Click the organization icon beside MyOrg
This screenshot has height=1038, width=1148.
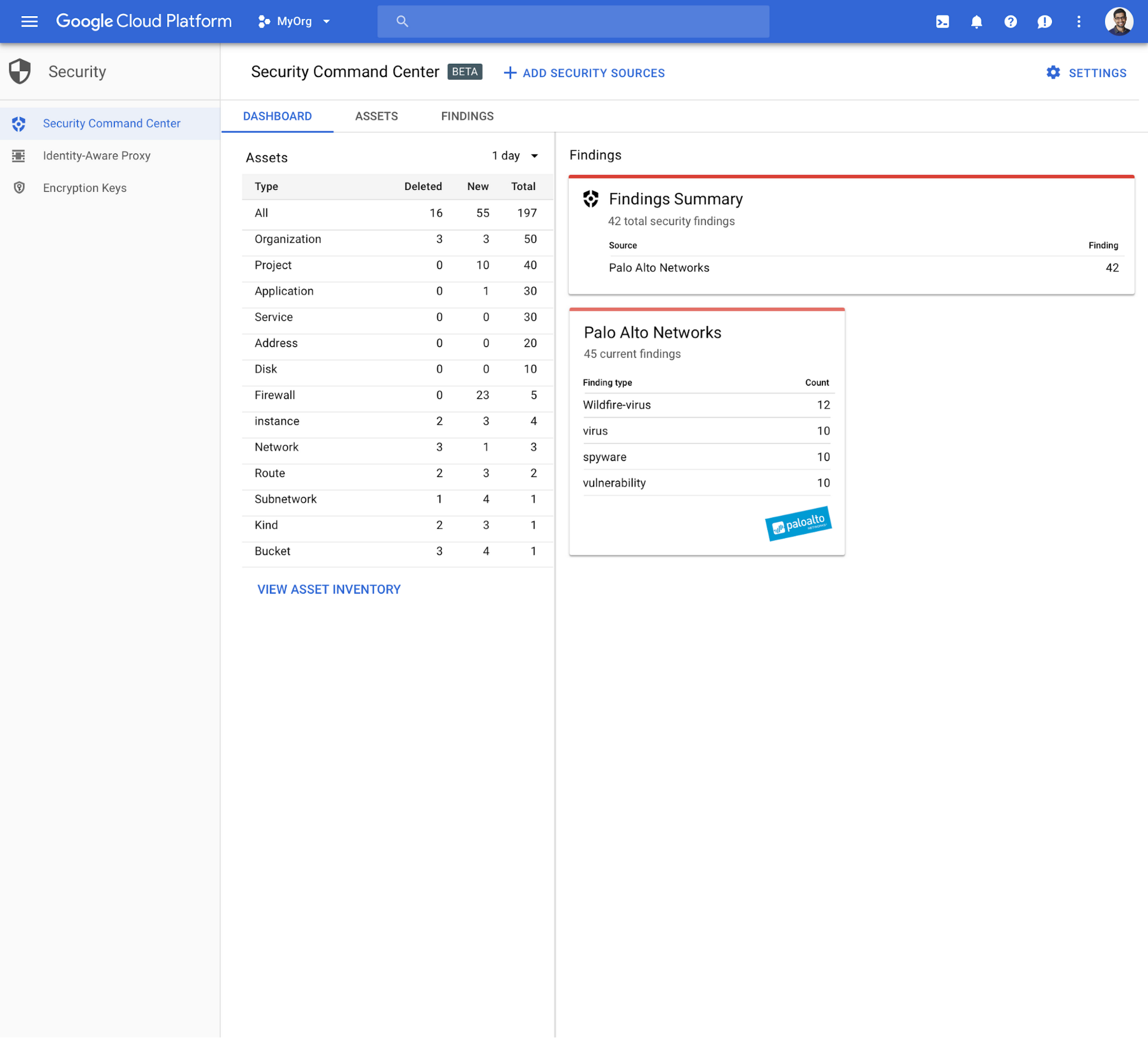pos(264,21)
